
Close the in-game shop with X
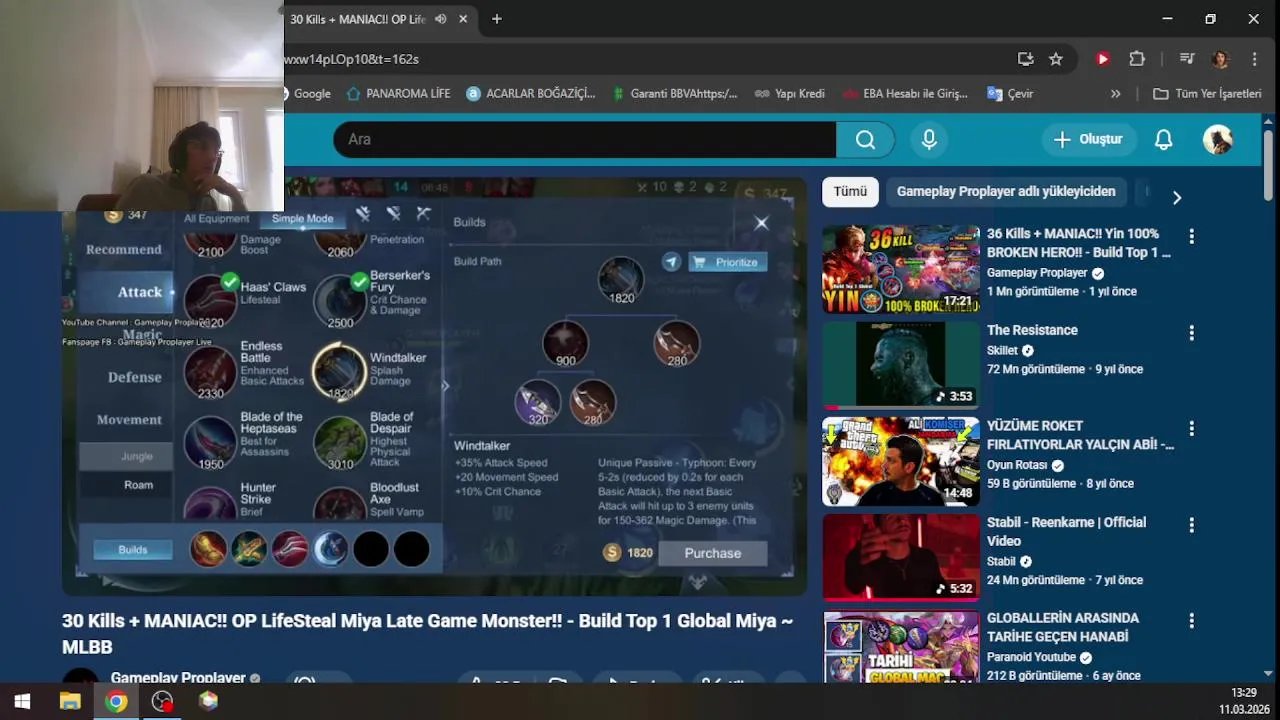click(x=761, y=223)
